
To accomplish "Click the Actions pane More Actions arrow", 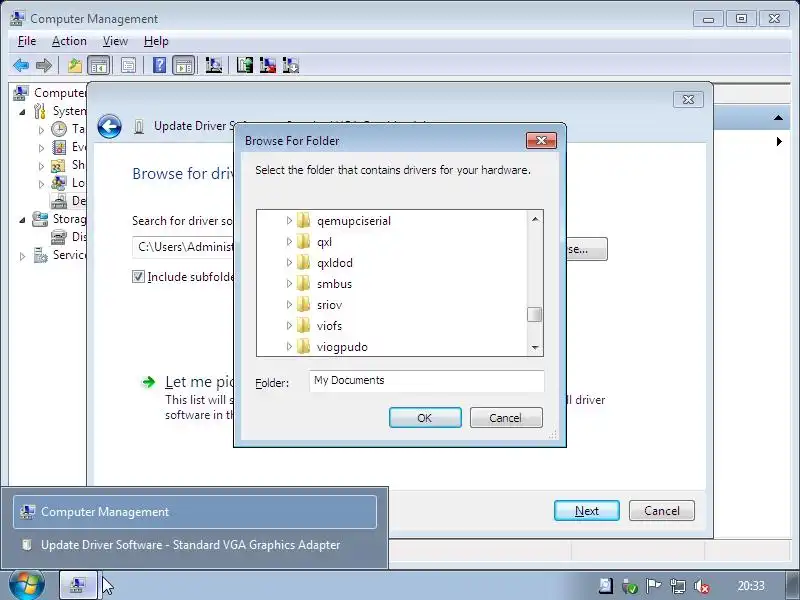I will click(779, 141).
